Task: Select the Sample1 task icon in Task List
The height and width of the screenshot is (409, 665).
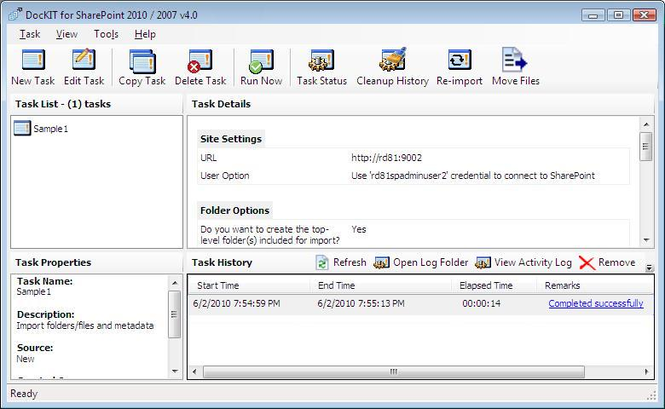Action: point(22,128)
